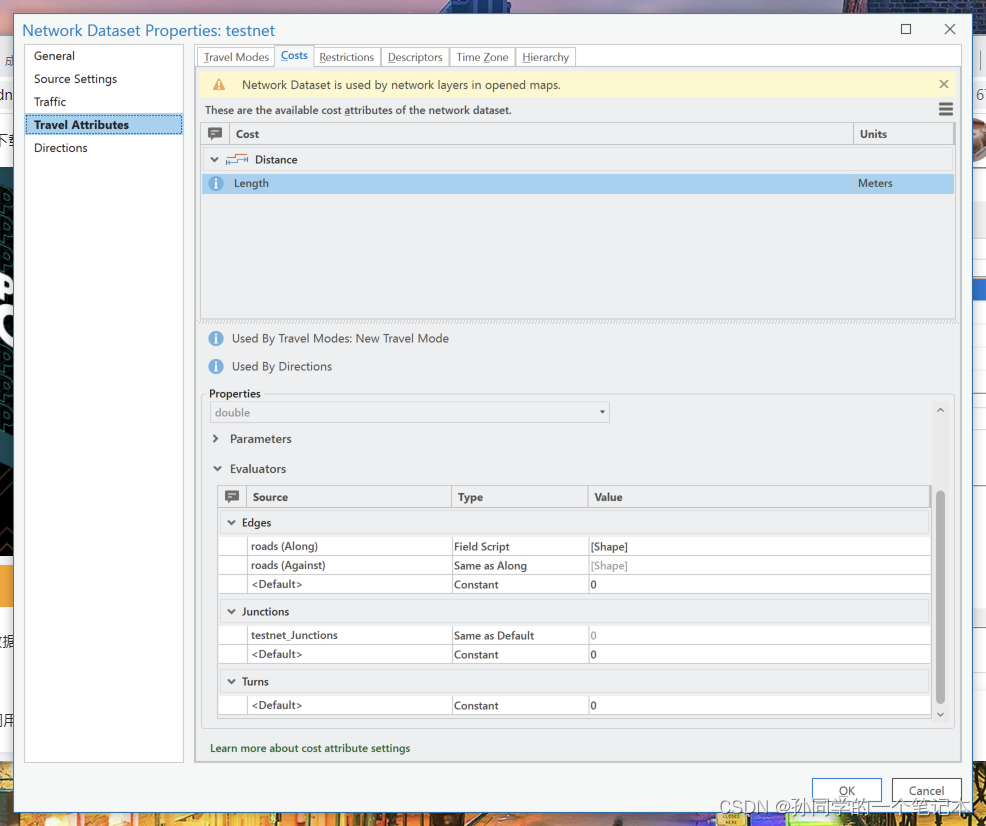Click info icon for Used By Travel Modes
This screenshot has width=986, height=826.
(216, 339)
